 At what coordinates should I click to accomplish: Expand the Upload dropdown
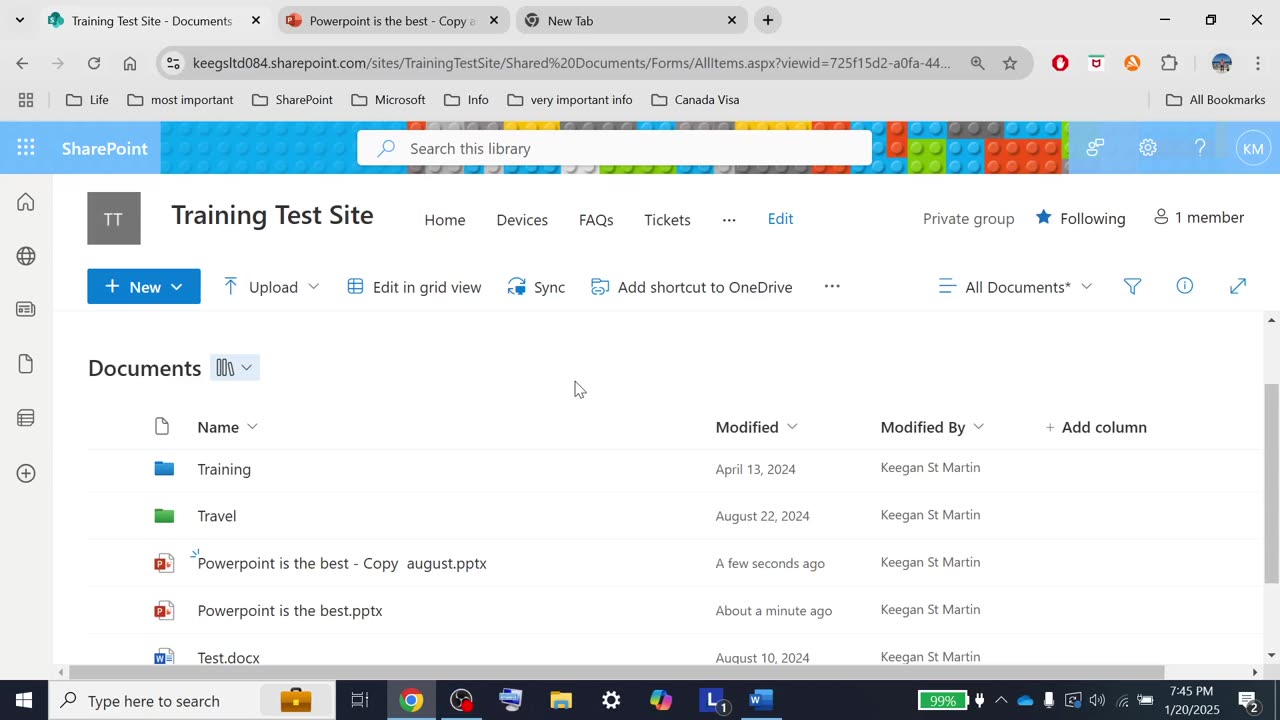(x=313, y=286)
